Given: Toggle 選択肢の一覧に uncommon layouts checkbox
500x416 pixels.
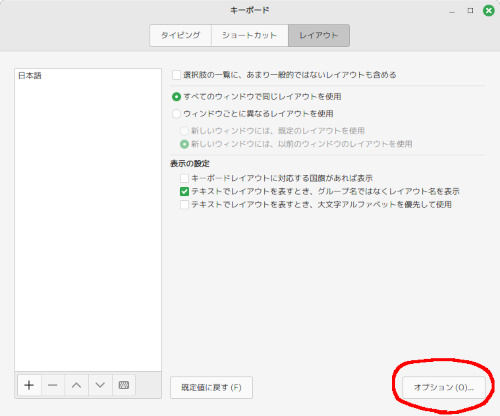Looking at the screenshot, I should [x=176, y=75].
